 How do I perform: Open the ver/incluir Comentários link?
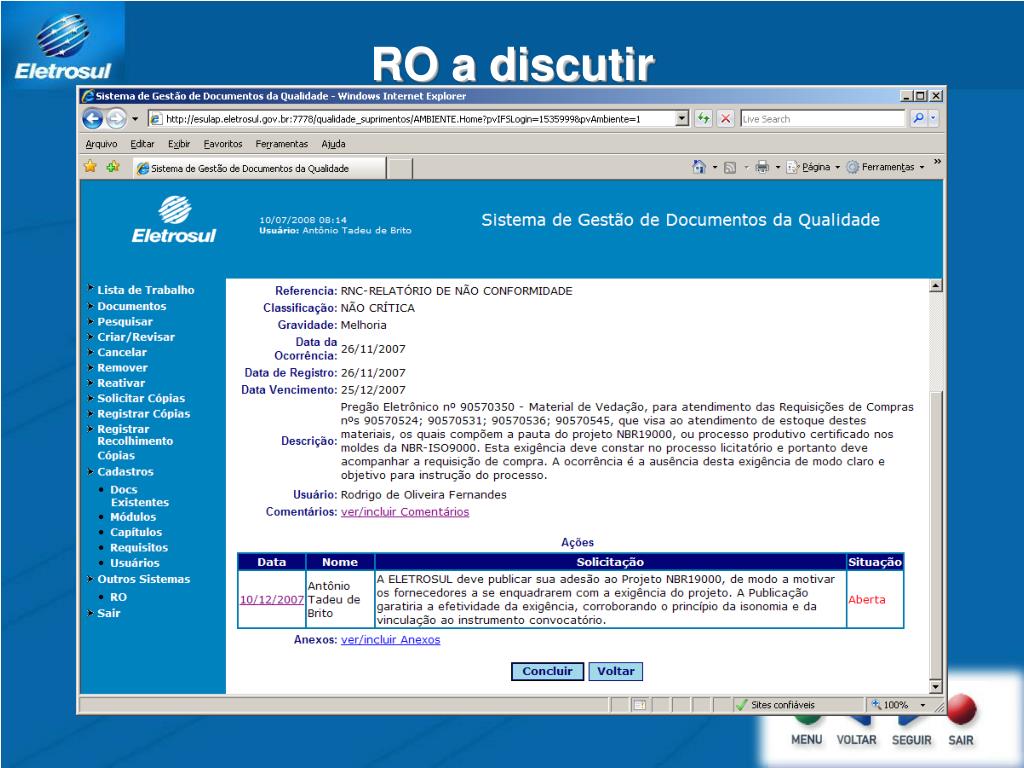[405, 512]
